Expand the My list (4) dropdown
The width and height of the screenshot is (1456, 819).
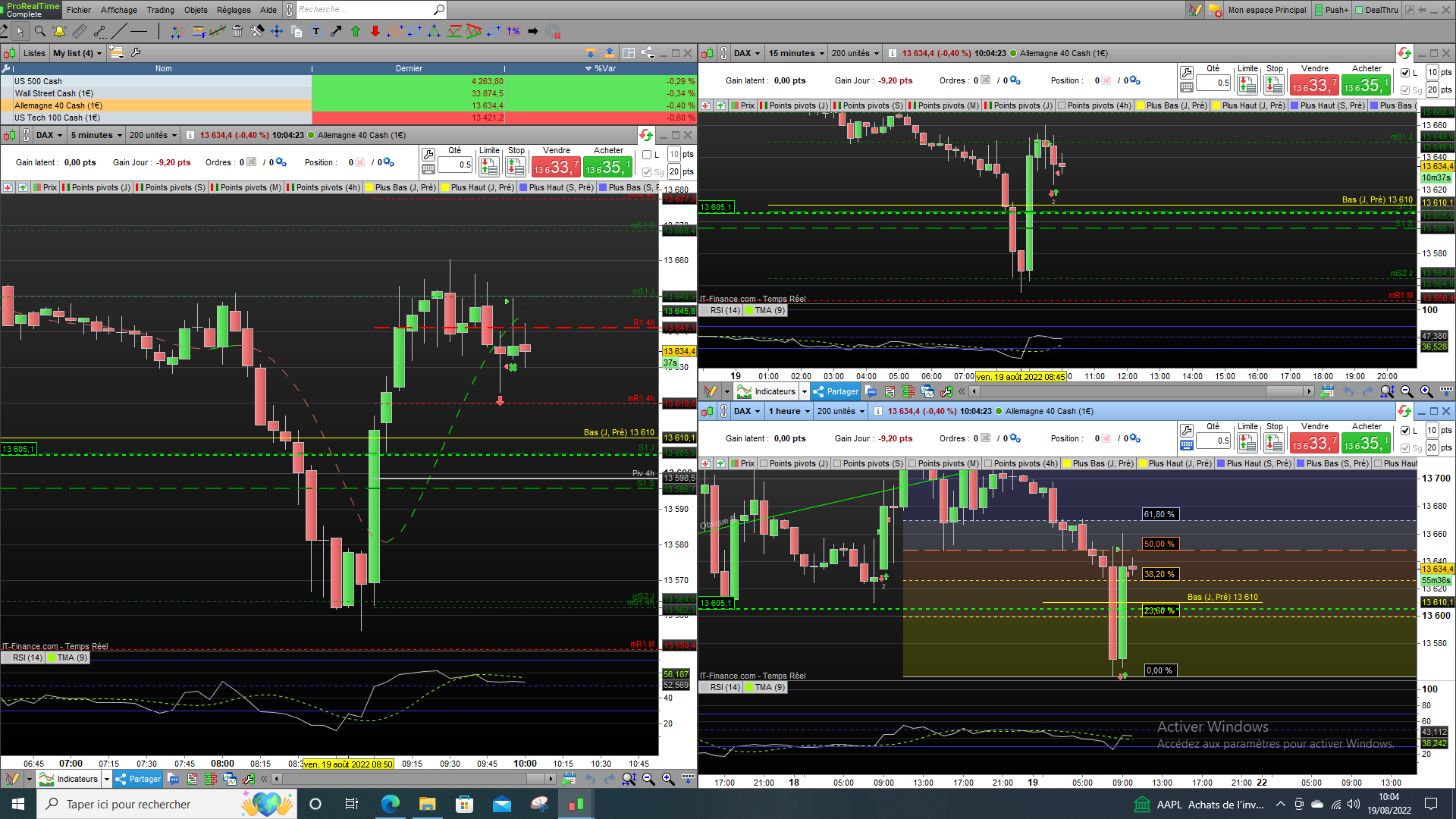[77, 53]
